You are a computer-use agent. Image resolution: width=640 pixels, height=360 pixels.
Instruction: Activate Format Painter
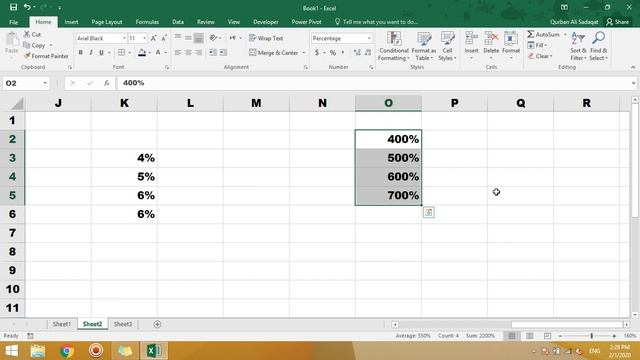pos(46,56)
